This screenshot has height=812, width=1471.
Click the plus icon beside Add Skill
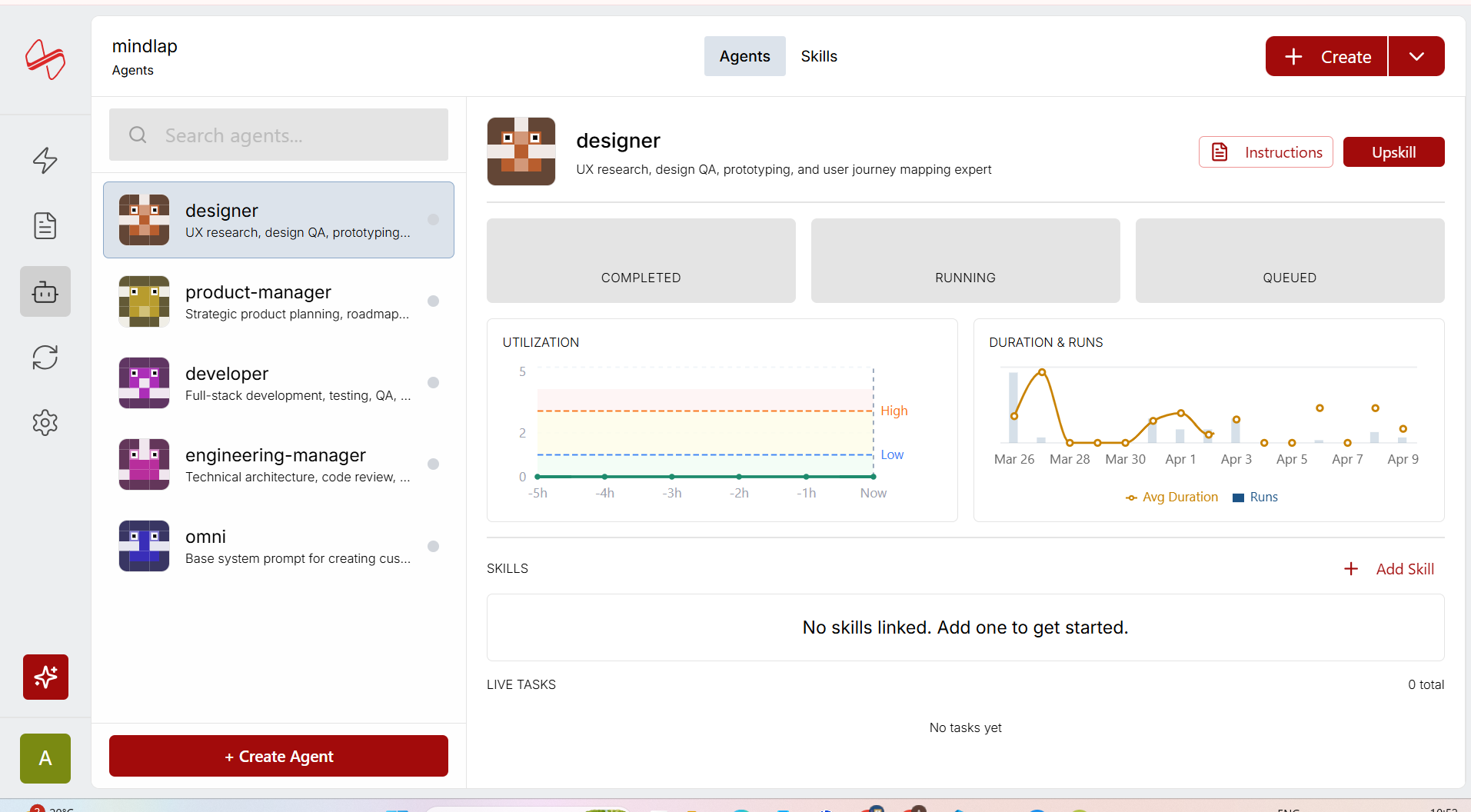click(1351, 569)
